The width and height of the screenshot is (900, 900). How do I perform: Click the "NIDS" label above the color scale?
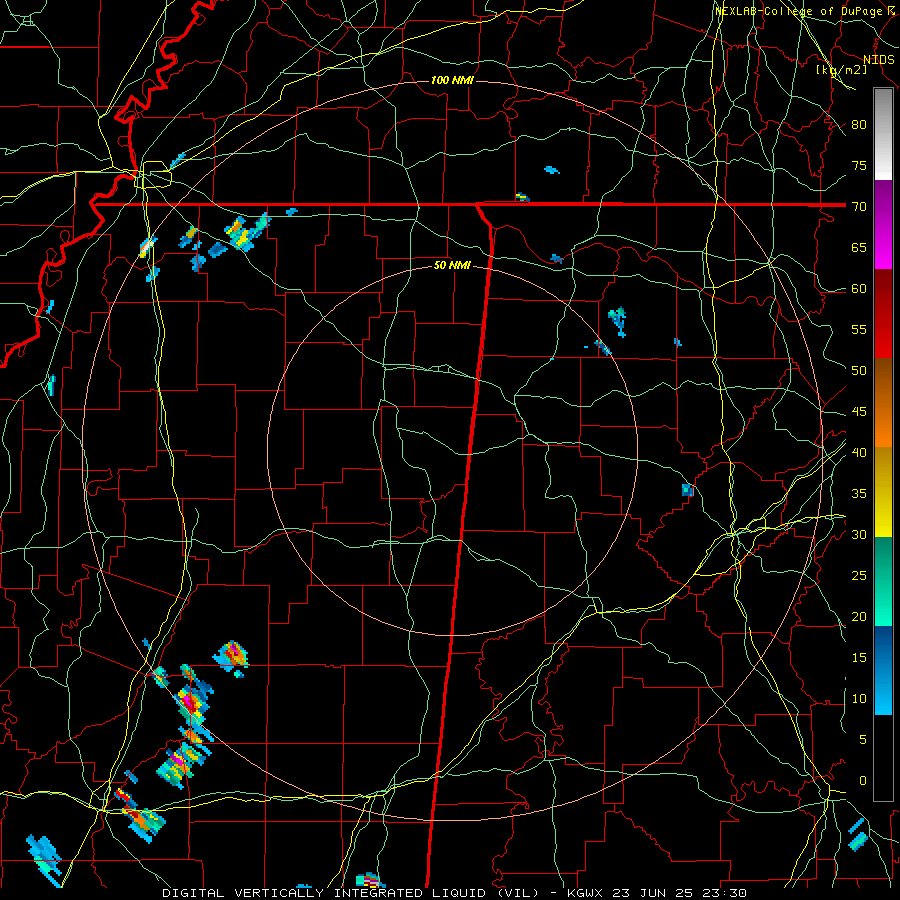[878, 60]
